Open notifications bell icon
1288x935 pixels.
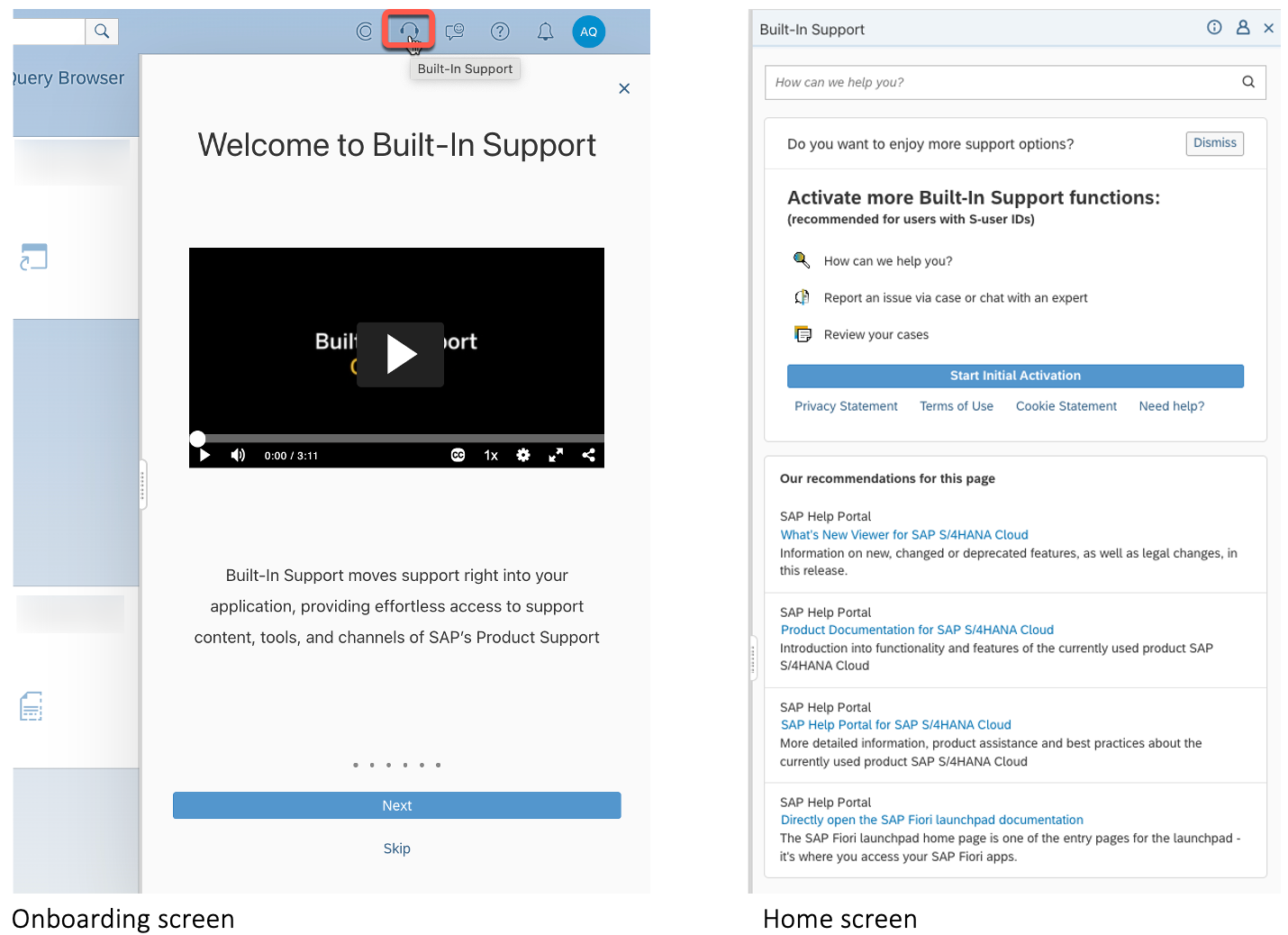[x=545, y=32]
